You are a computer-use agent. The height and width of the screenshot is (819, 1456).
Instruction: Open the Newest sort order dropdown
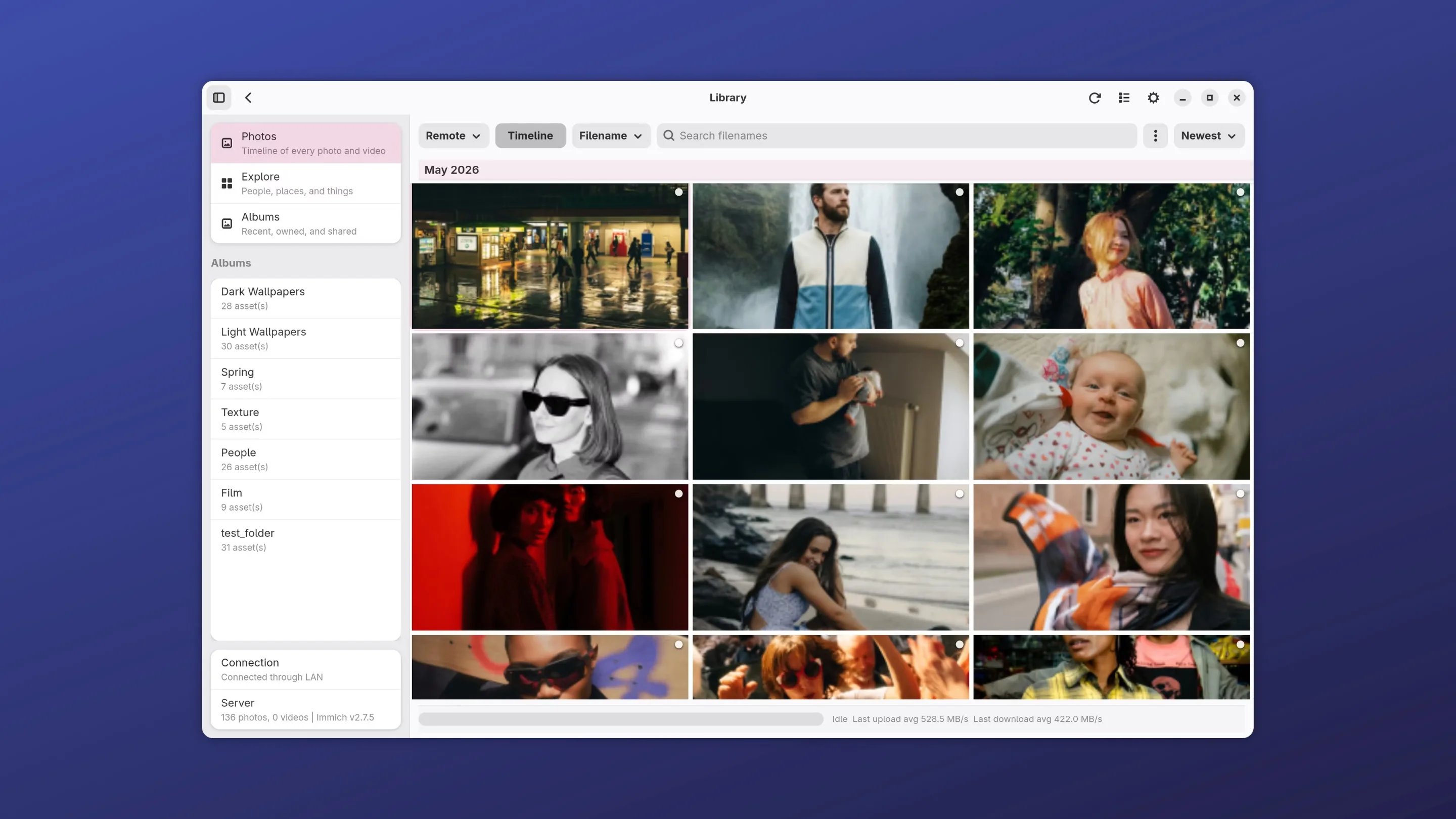pyautogui.click(x=1209, y=135)
